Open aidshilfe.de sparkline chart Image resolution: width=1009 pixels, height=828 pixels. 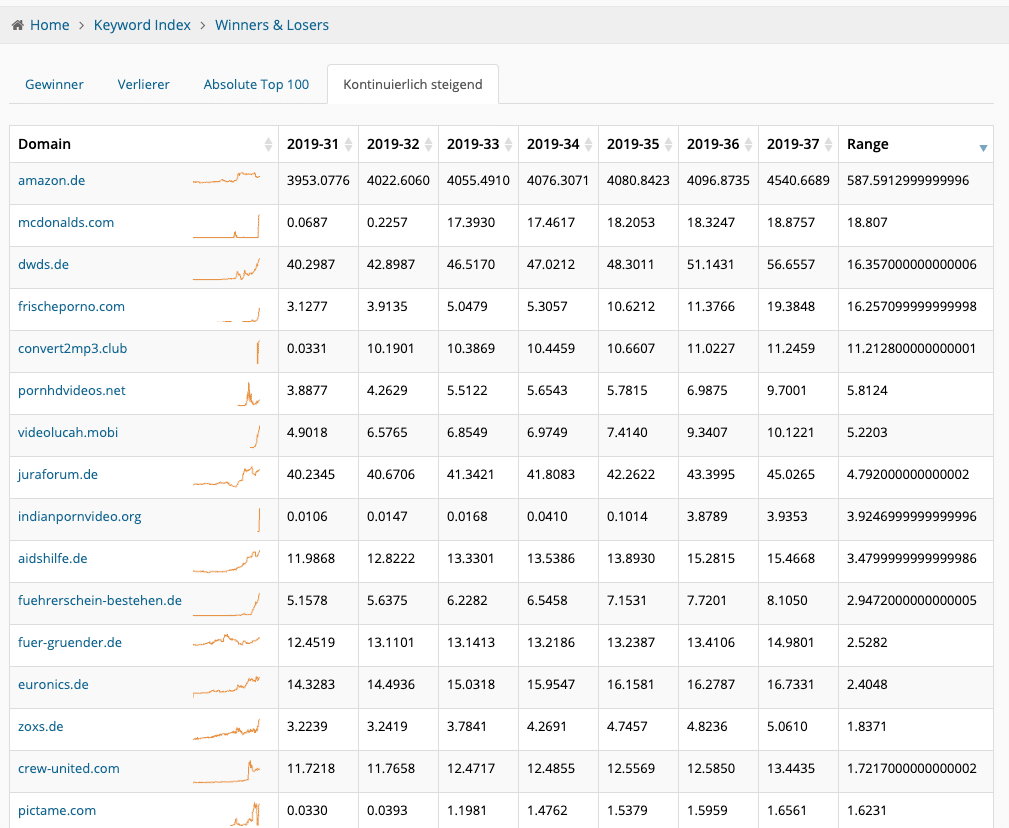[227, 562]
